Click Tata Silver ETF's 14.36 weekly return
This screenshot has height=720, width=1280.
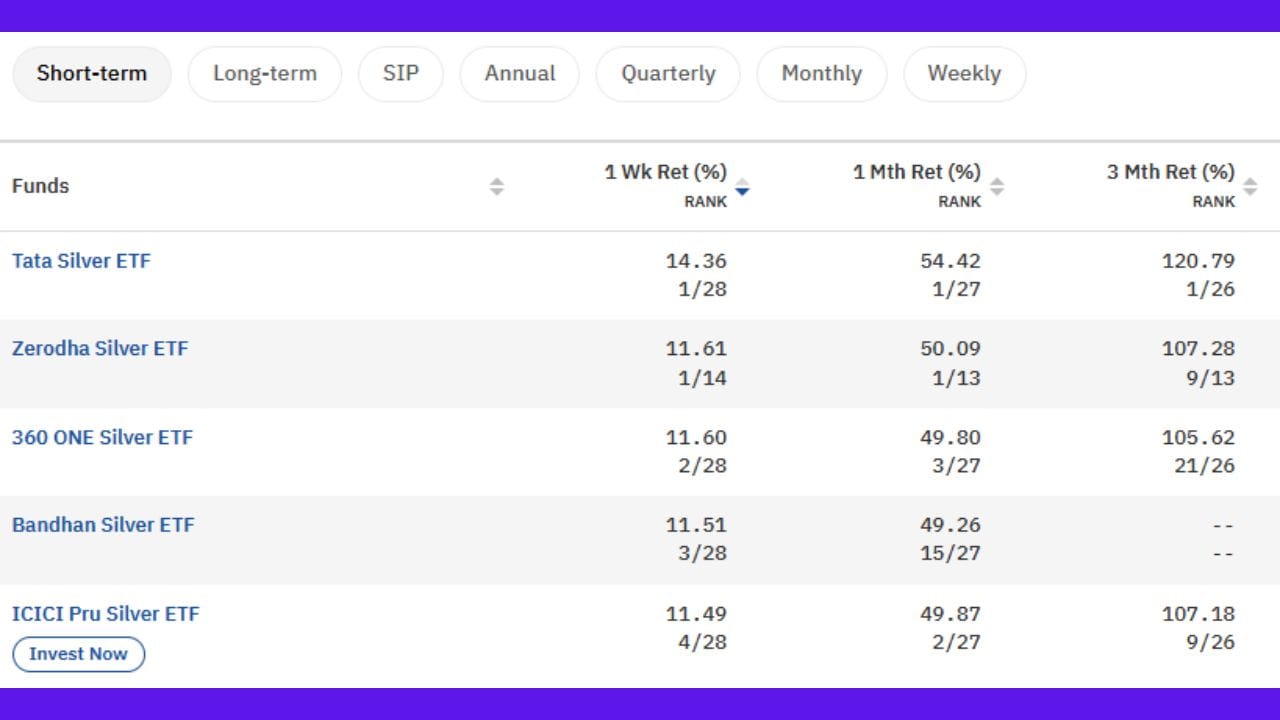(x=696, y=261)
